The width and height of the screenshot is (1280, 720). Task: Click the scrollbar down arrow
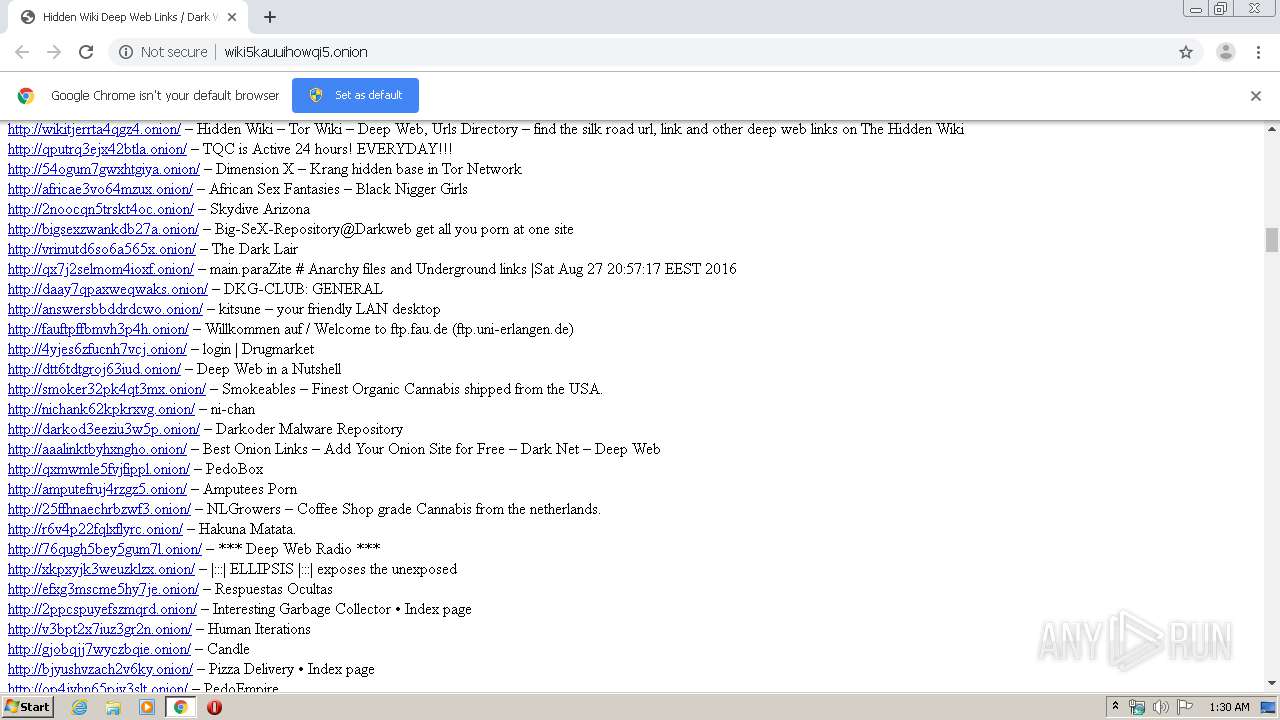click(x=1272, y=683)
